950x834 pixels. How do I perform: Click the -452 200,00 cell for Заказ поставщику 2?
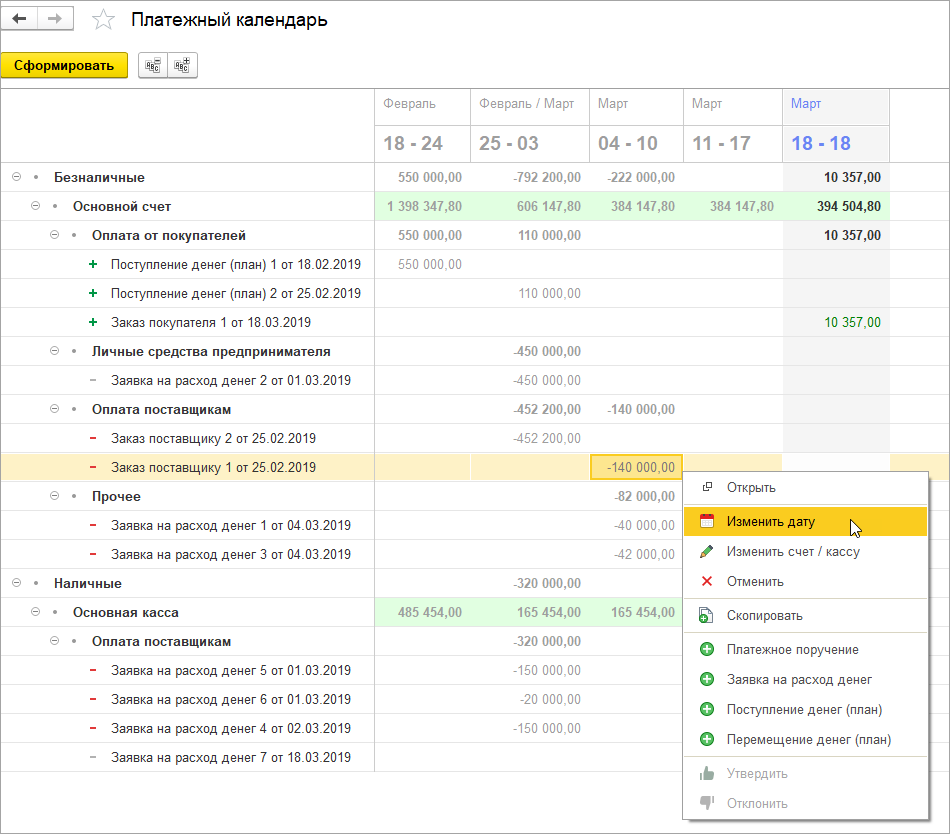coord(546,439)
